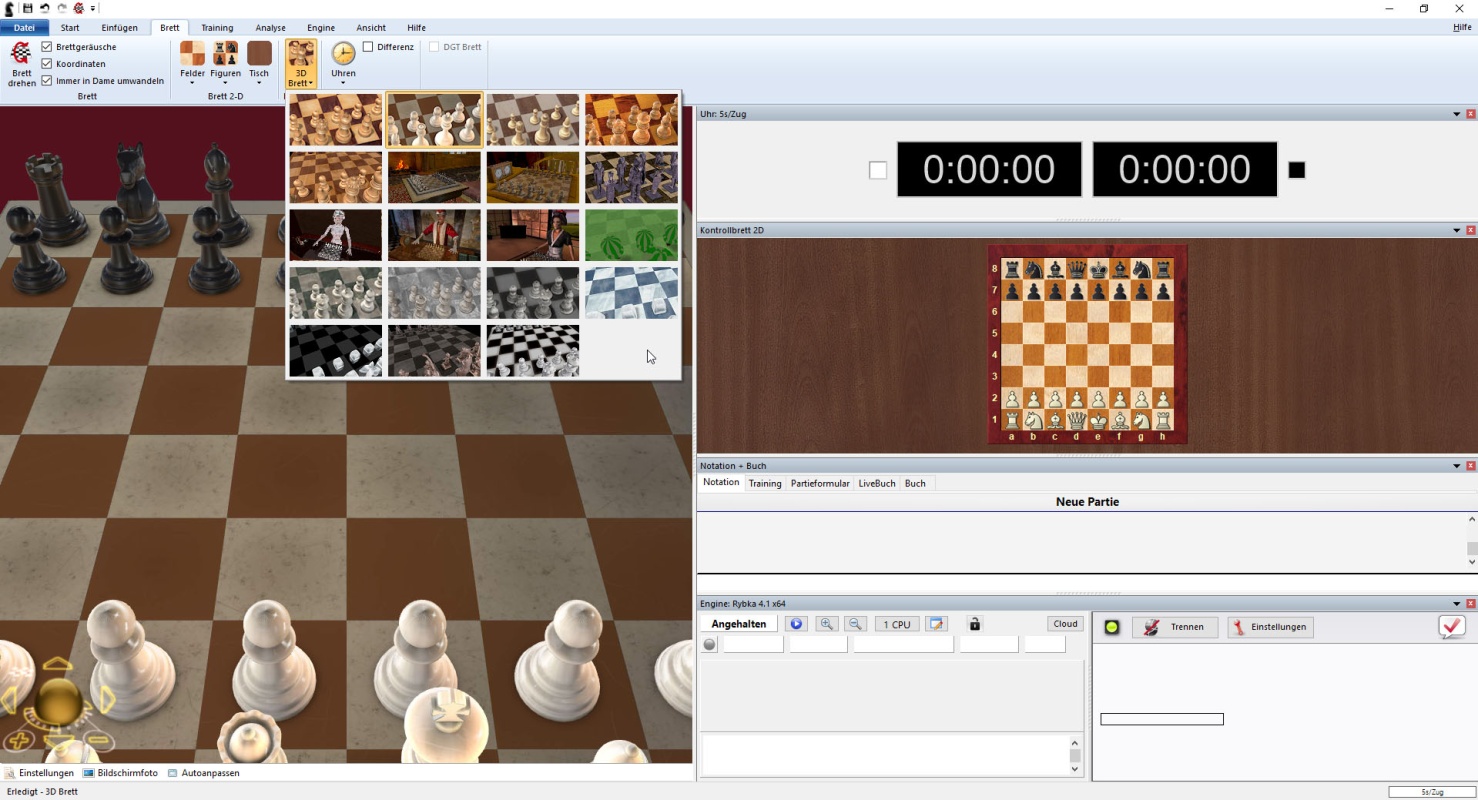This screenshot has width=1478, height=800.
Task: Toggle Immer in Dame umwandeln checkbox
Action: [x=47, y=81]
